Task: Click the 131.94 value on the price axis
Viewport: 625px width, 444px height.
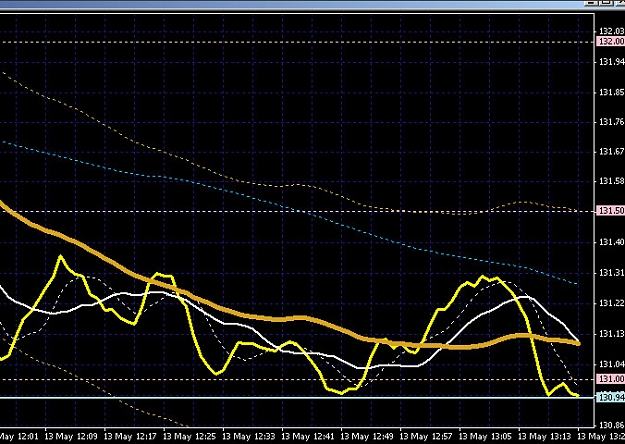Action: click(612, 62)
